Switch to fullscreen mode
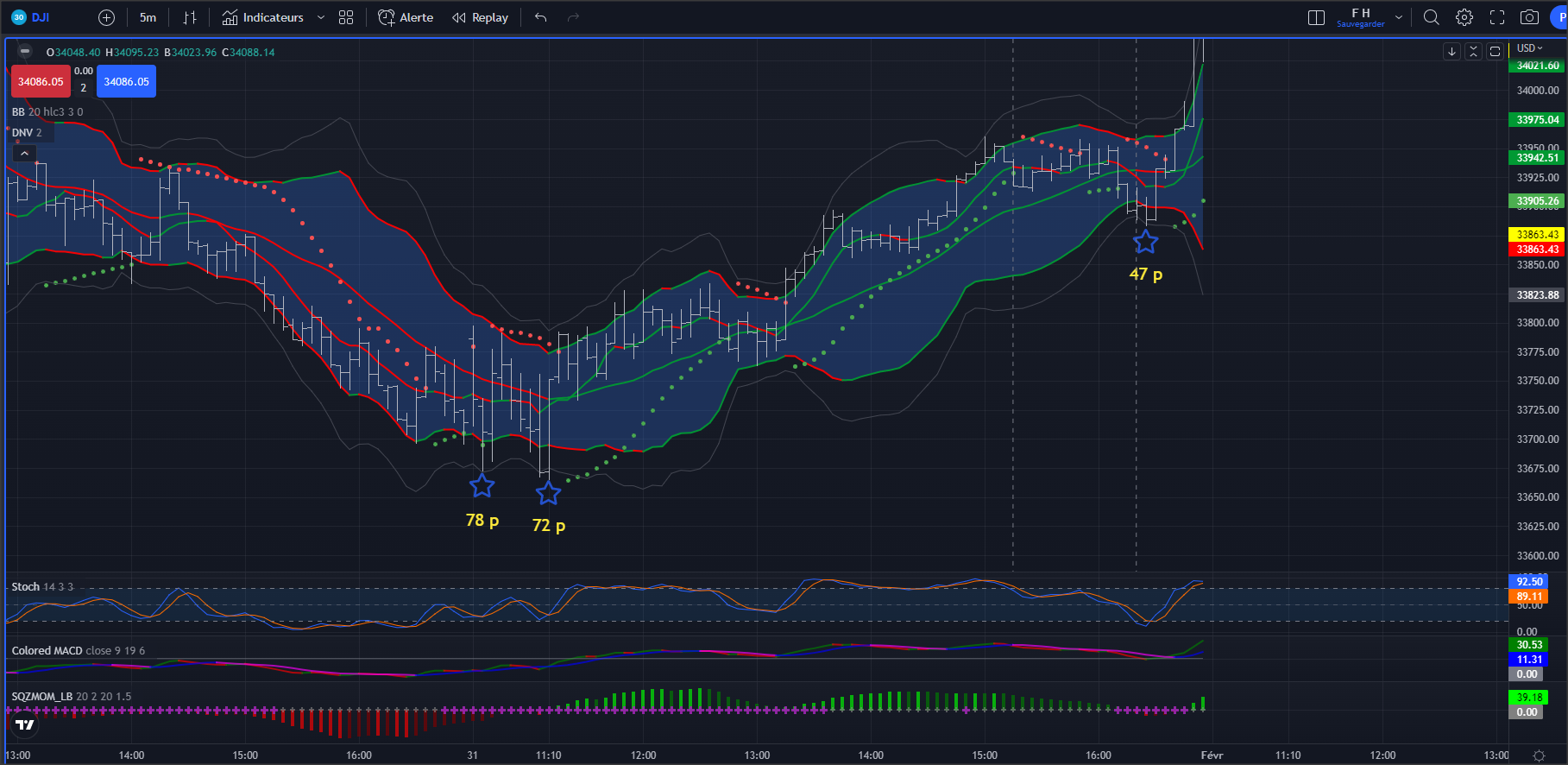The height and width of the screenshot is (765, 1568). coord(1497,17)
